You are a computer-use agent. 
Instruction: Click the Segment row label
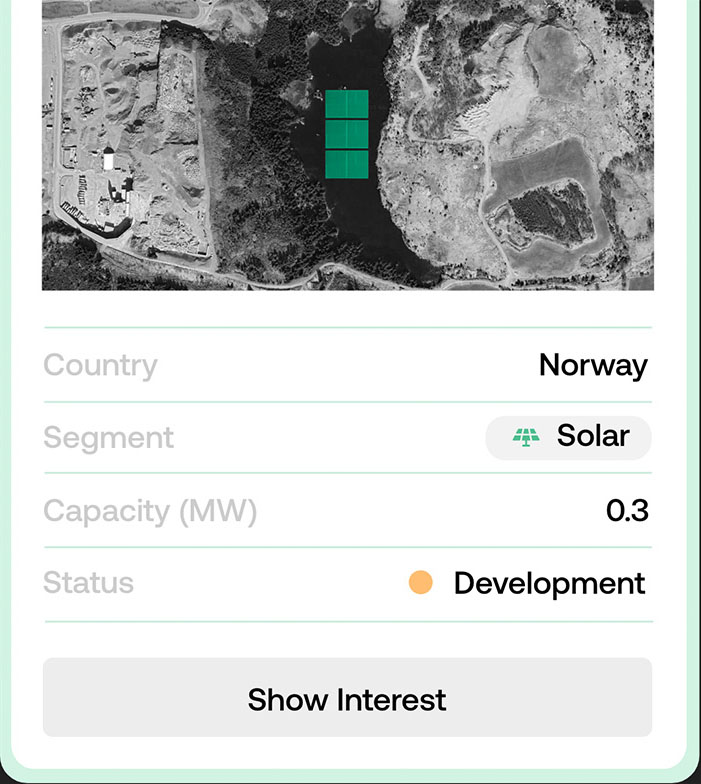point(108,438)
